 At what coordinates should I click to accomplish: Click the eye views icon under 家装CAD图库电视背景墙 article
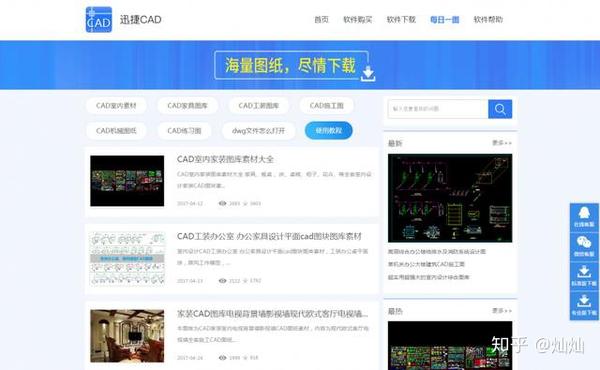(222, 358)
